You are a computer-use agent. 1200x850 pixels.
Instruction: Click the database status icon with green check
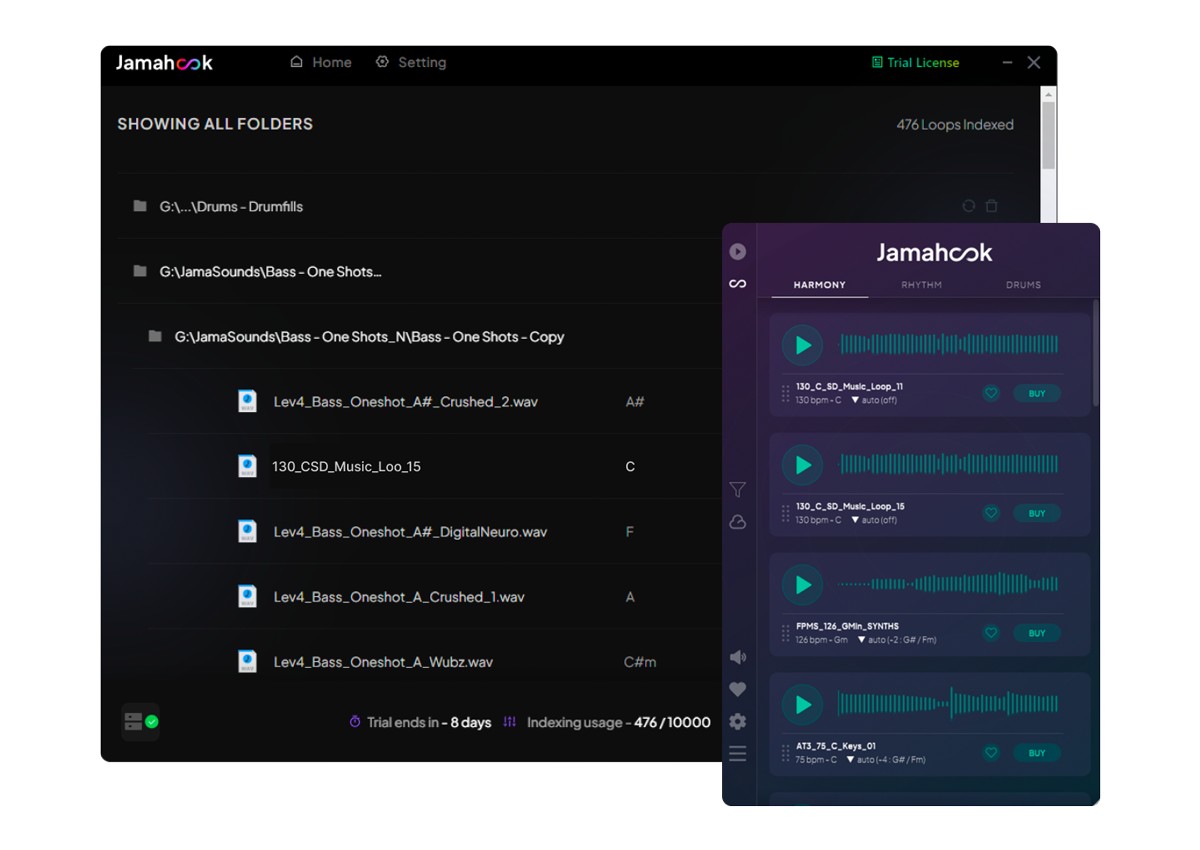[141, 721]
